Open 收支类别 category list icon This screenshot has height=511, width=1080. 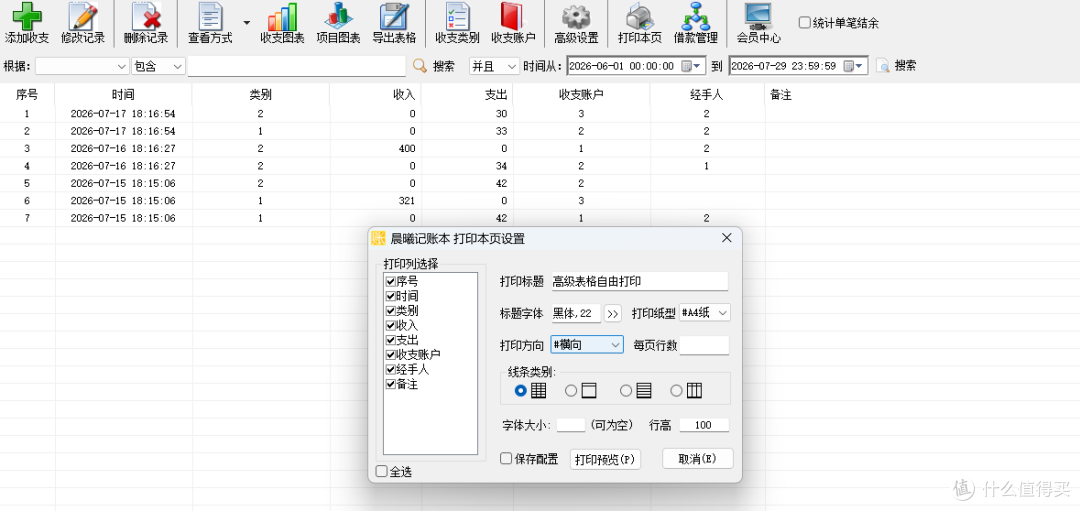point(457,15)
